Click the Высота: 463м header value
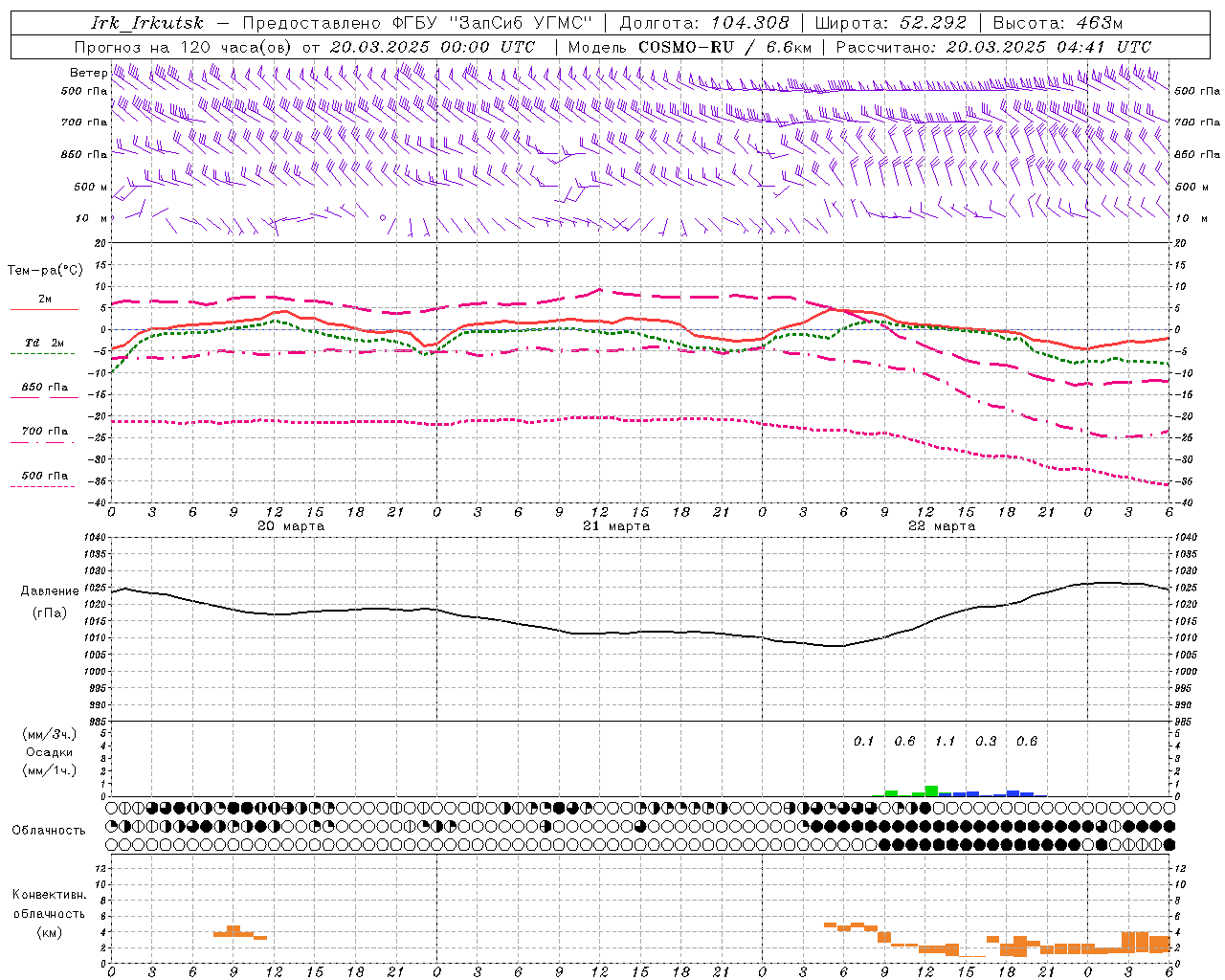 tap(1058, 23)
